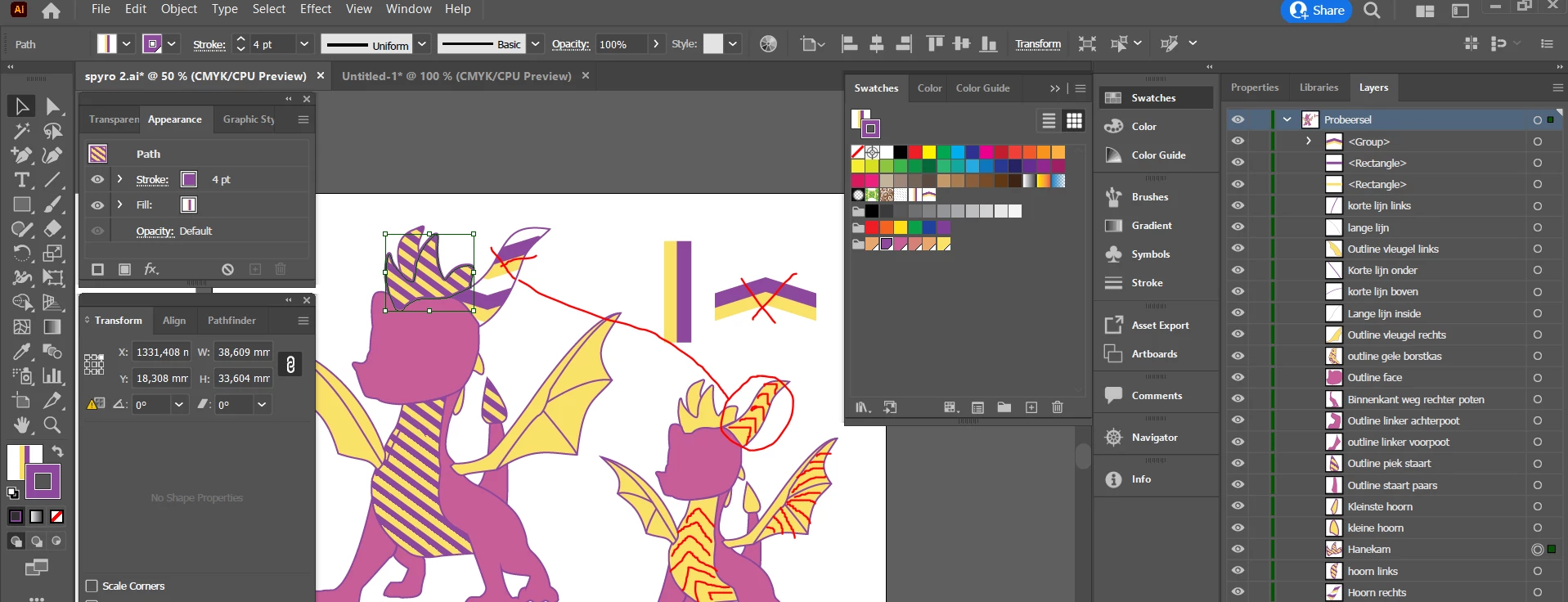Select the Type tool

pyautogui.click(x=21, y=180)
